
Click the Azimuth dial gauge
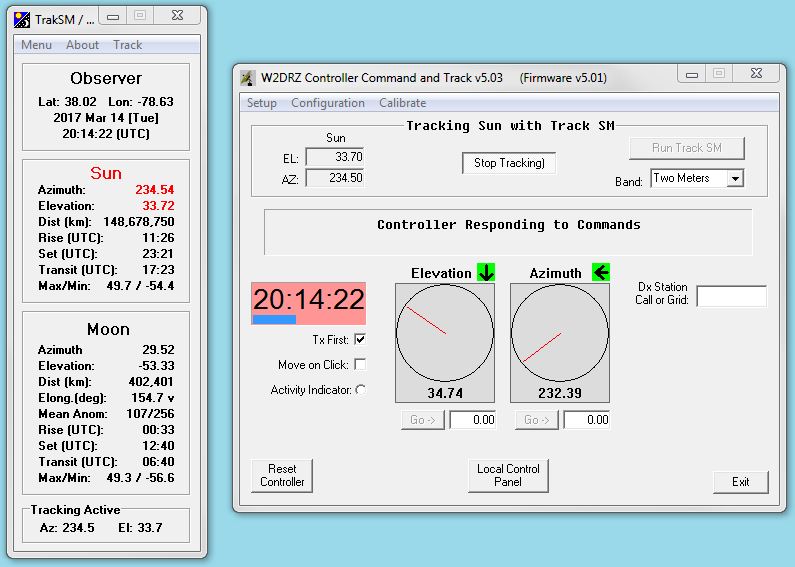click(559, 332)
